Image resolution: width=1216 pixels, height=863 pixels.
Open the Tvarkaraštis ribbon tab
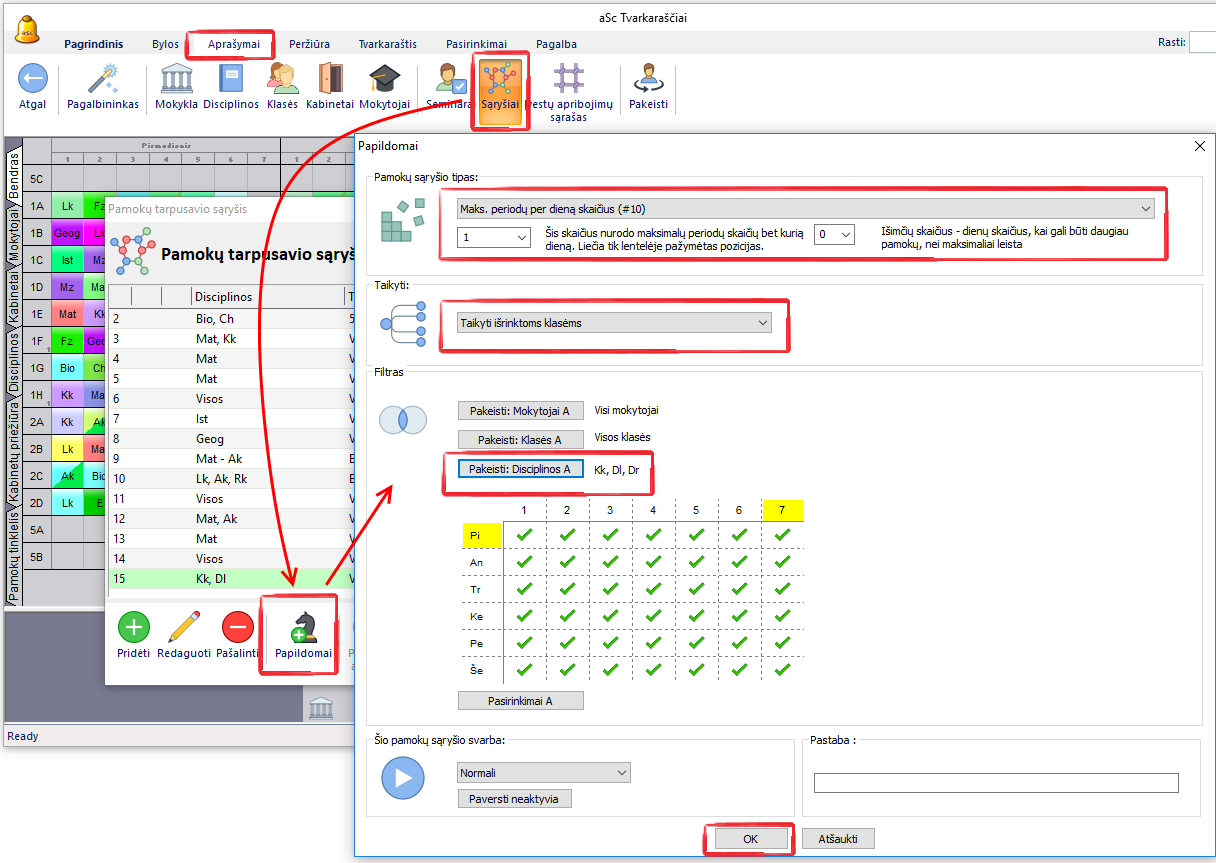click(388, 44)
